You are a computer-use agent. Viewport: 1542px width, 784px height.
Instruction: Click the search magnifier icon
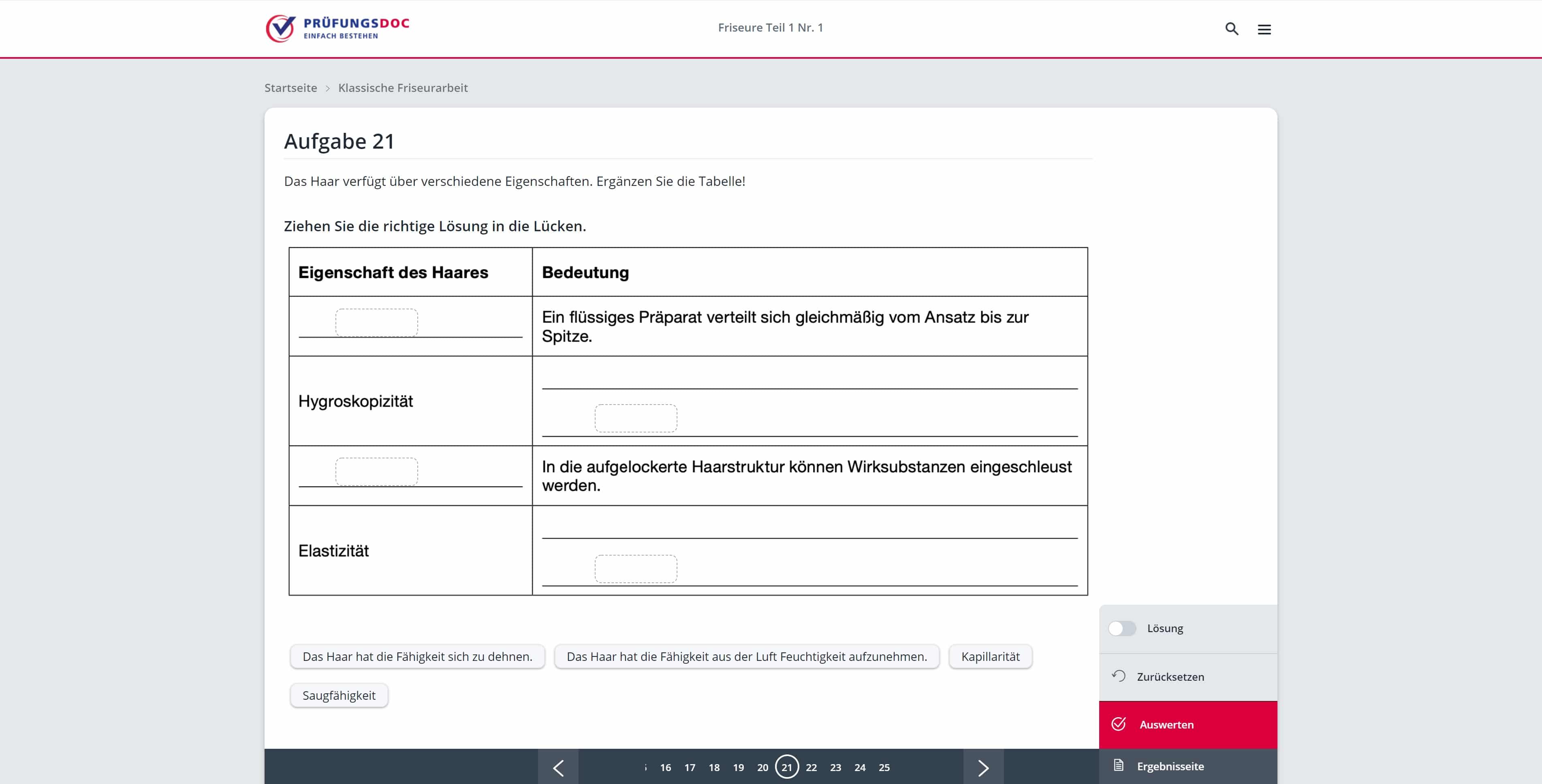pyautogui.click(x=1231, y=29)
